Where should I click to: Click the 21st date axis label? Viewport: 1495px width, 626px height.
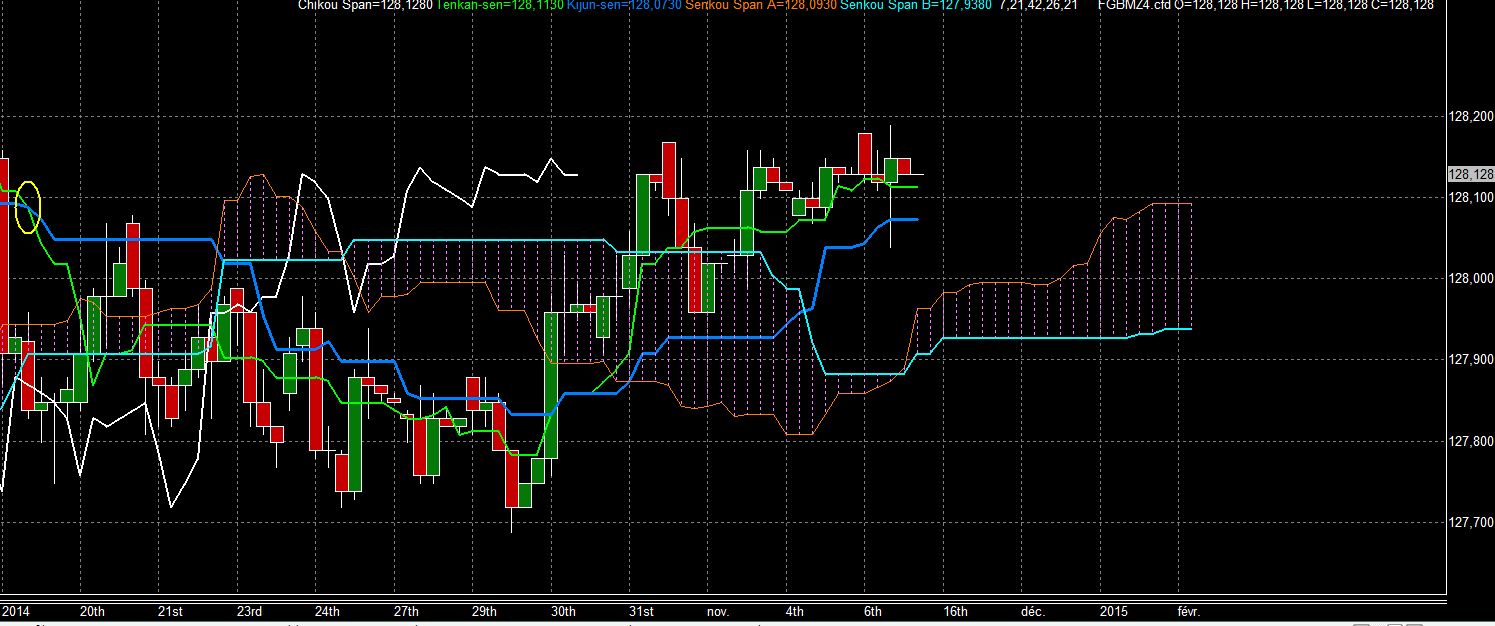170,610
